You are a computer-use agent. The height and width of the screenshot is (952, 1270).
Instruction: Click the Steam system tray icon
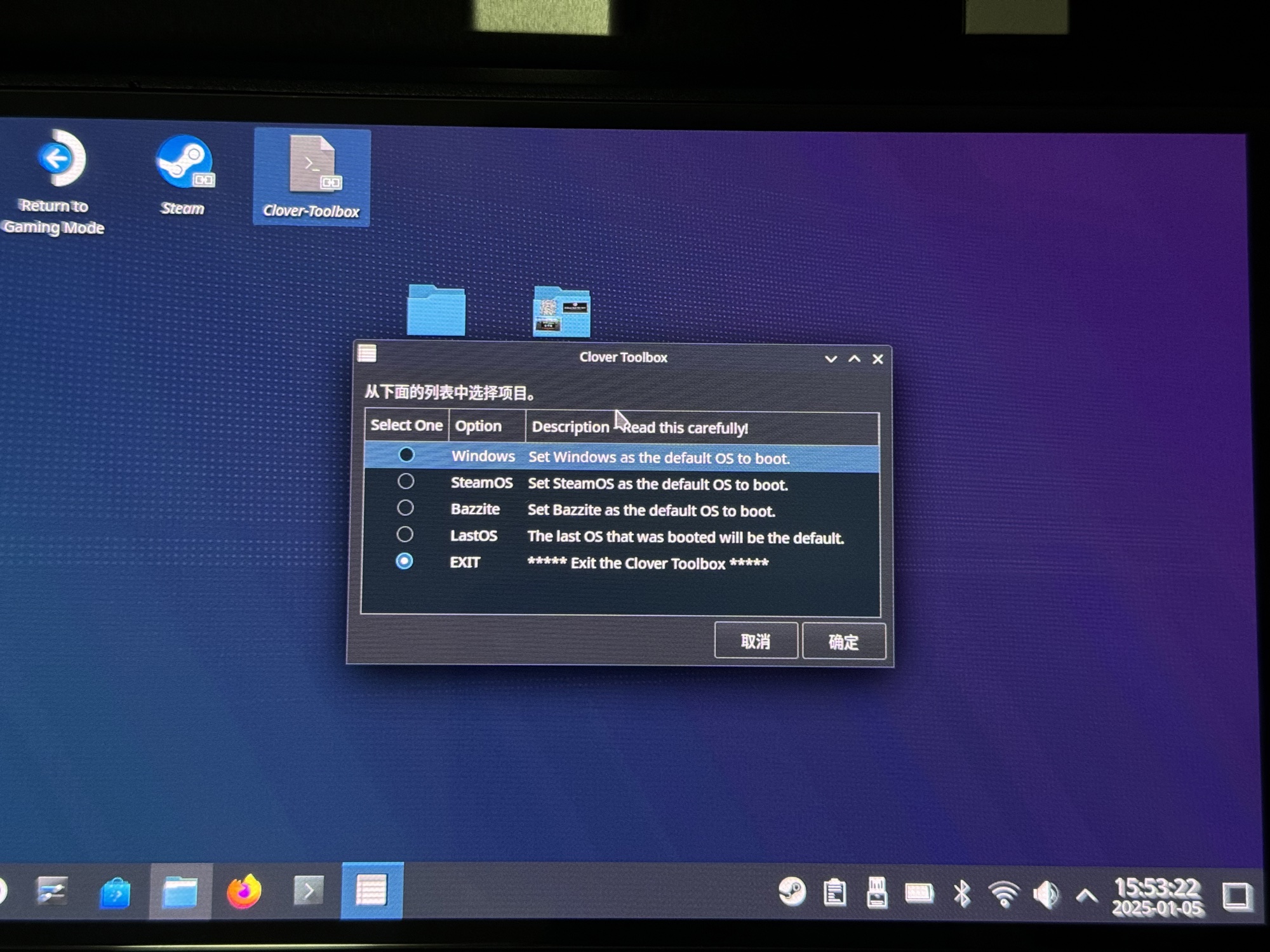[792, 892]
